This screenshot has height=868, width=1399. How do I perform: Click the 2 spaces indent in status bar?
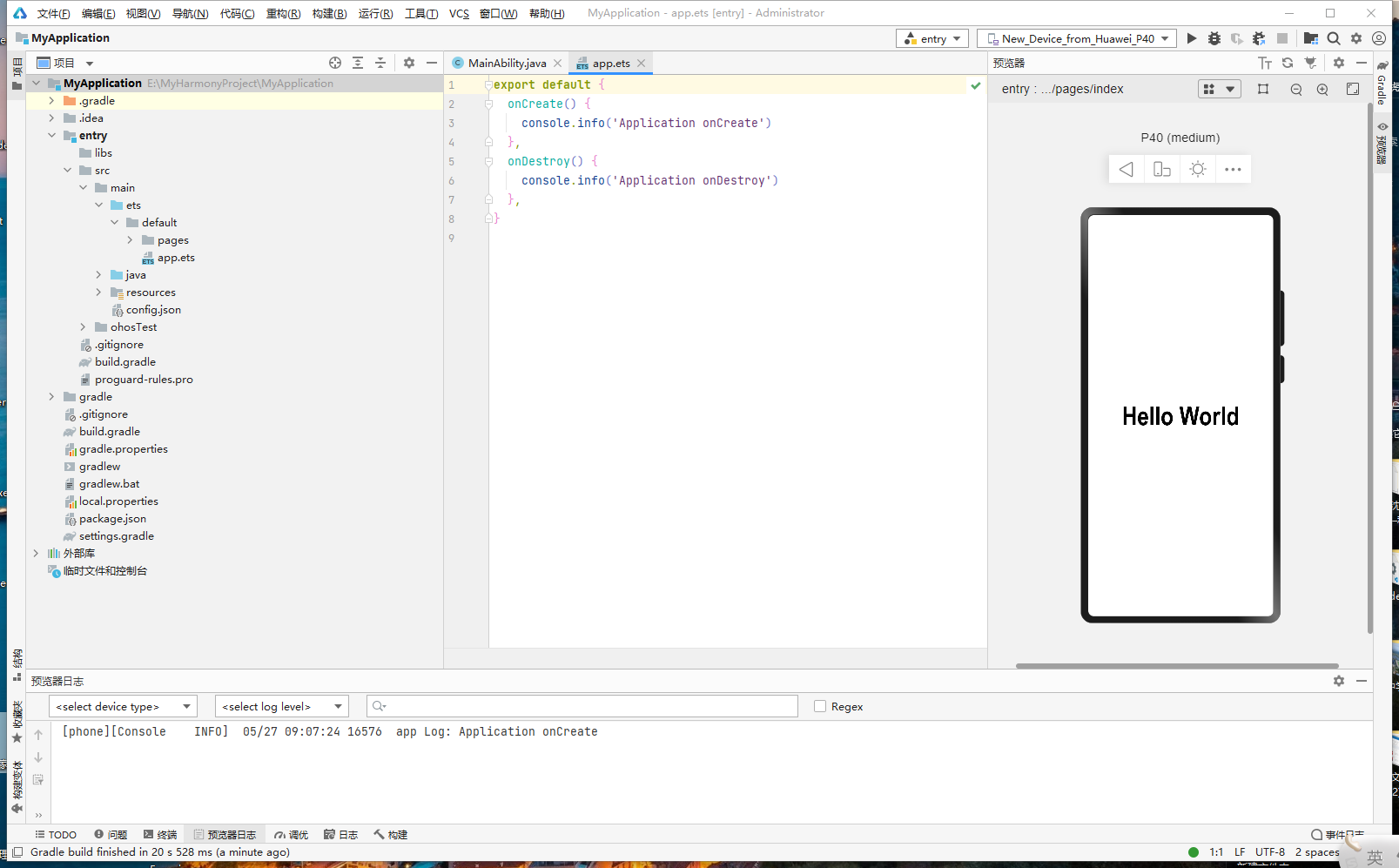coord(1316,852)
